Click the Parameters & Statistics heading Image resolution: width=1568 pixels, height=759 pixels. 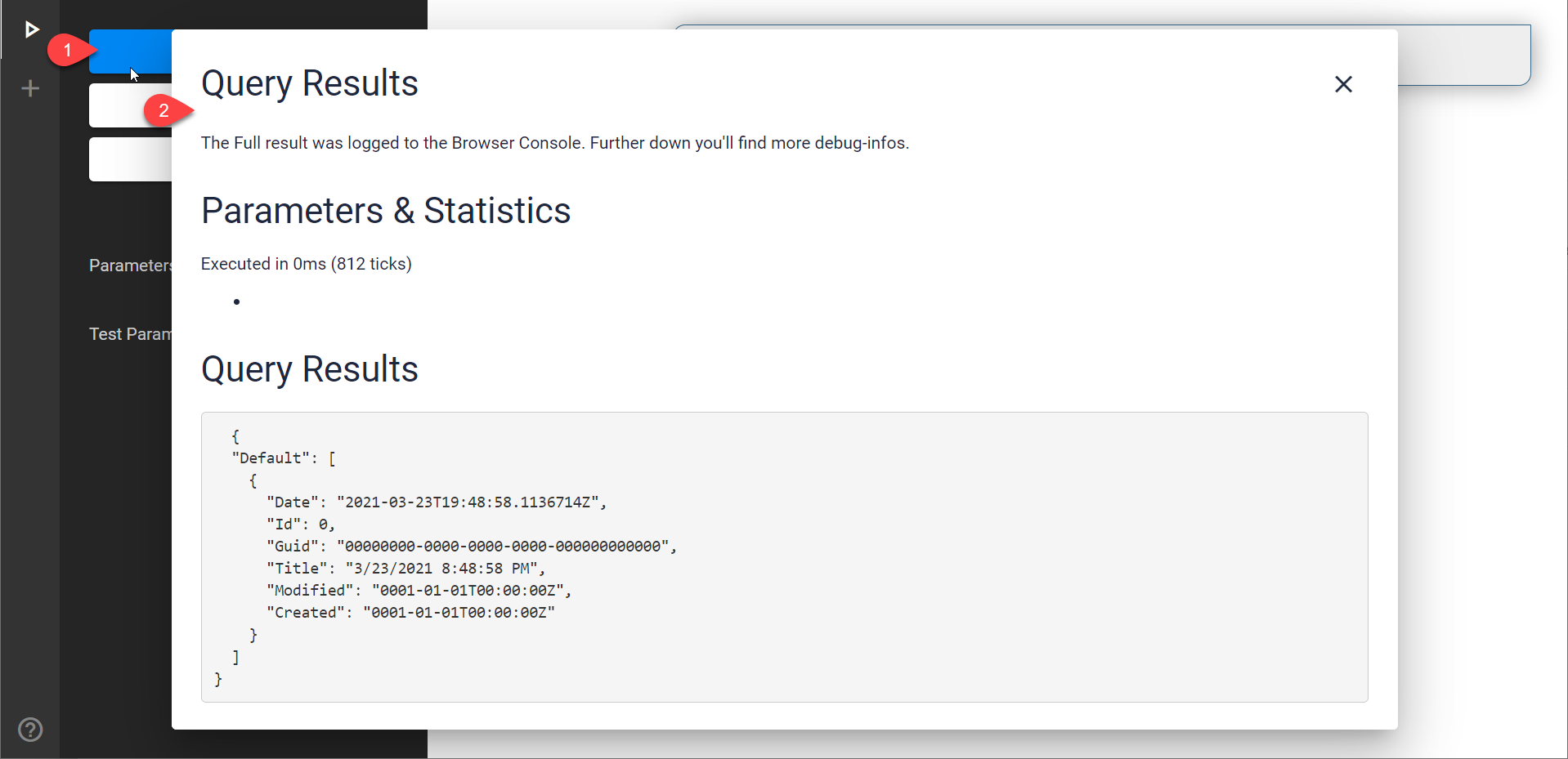[386, 211]
